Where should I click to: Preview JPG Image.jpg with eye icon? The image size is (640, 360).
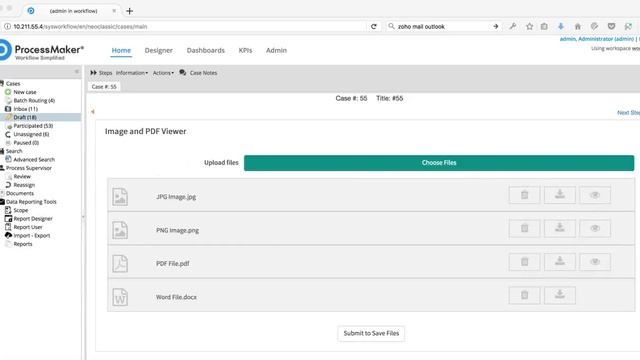(595, 195)
